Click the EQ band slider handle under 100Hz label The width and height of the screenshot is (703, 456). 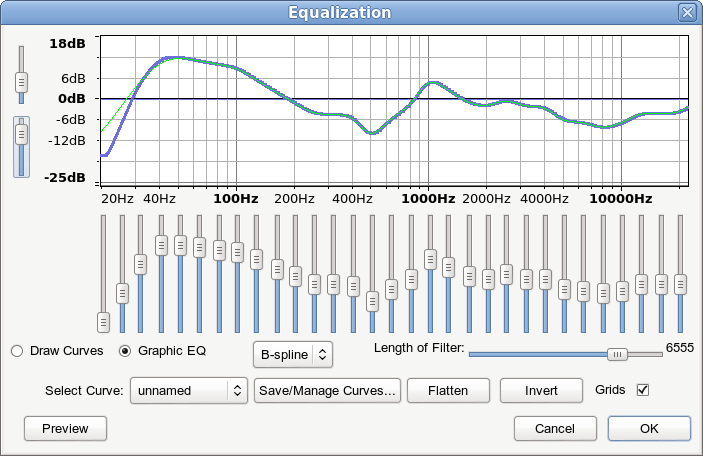click(237, 252)
